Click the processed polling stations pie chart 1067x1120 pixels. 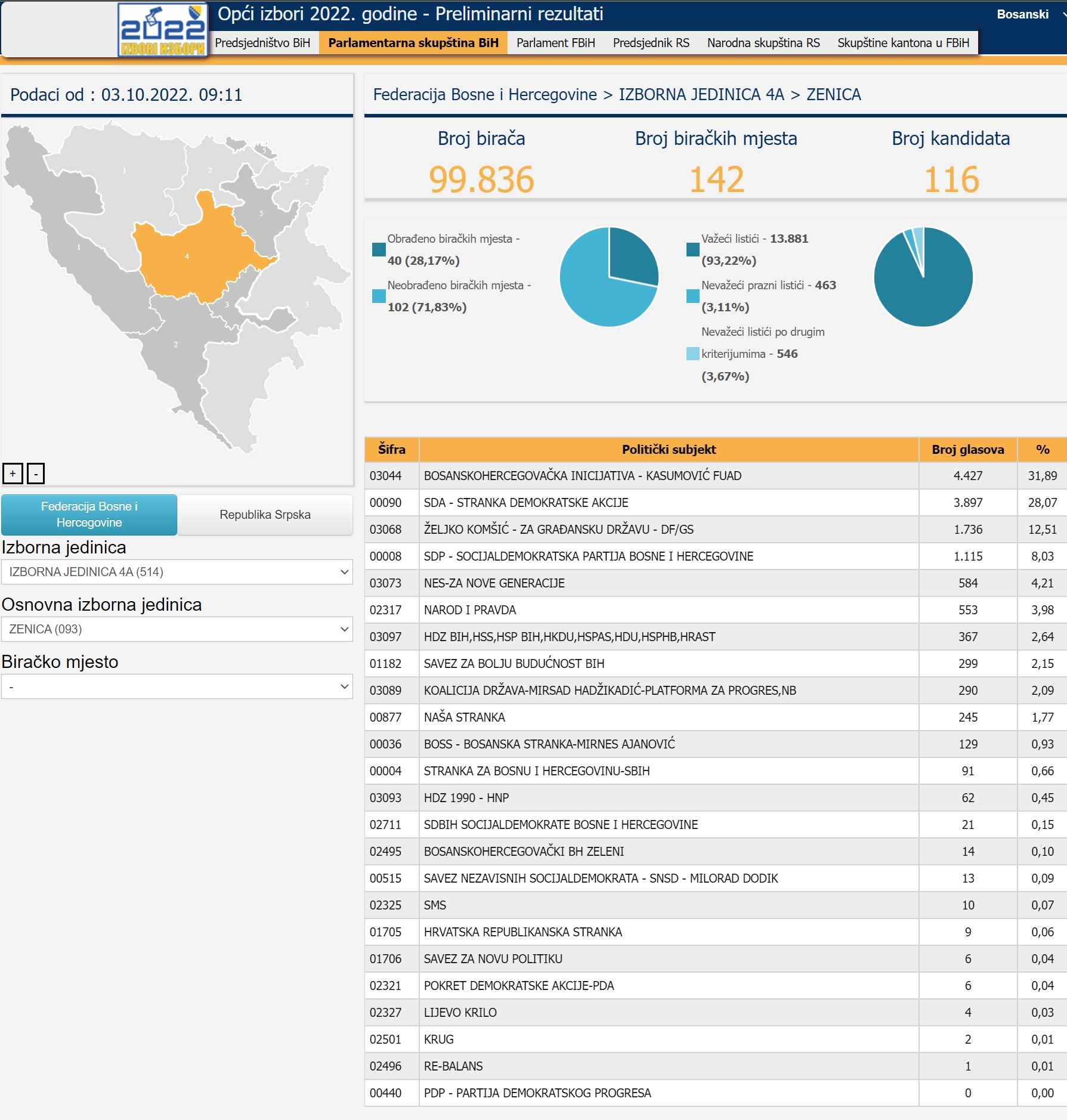(608, 277)
